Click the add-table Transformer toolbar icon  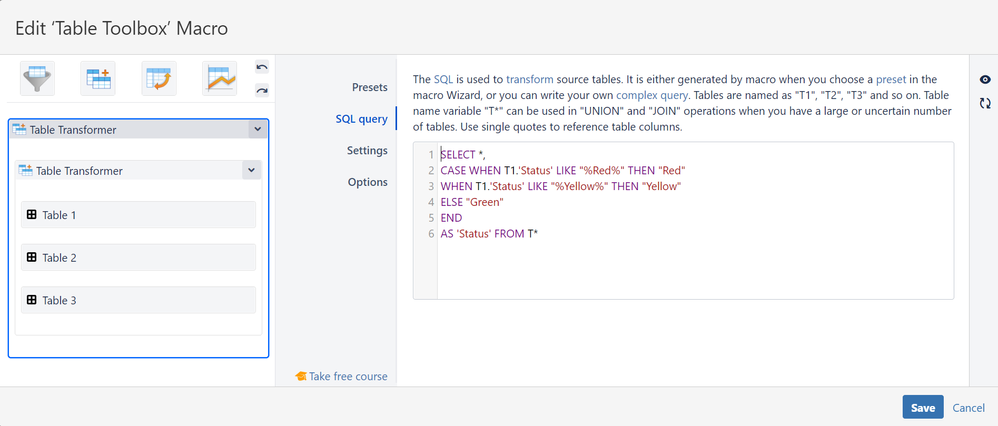coord(98,79)
